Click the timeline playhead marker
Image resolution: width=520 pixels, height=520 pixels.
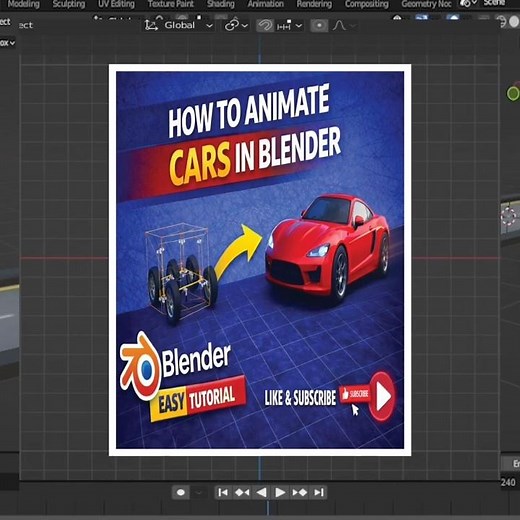pyautogui.click(x=268, y=509)
